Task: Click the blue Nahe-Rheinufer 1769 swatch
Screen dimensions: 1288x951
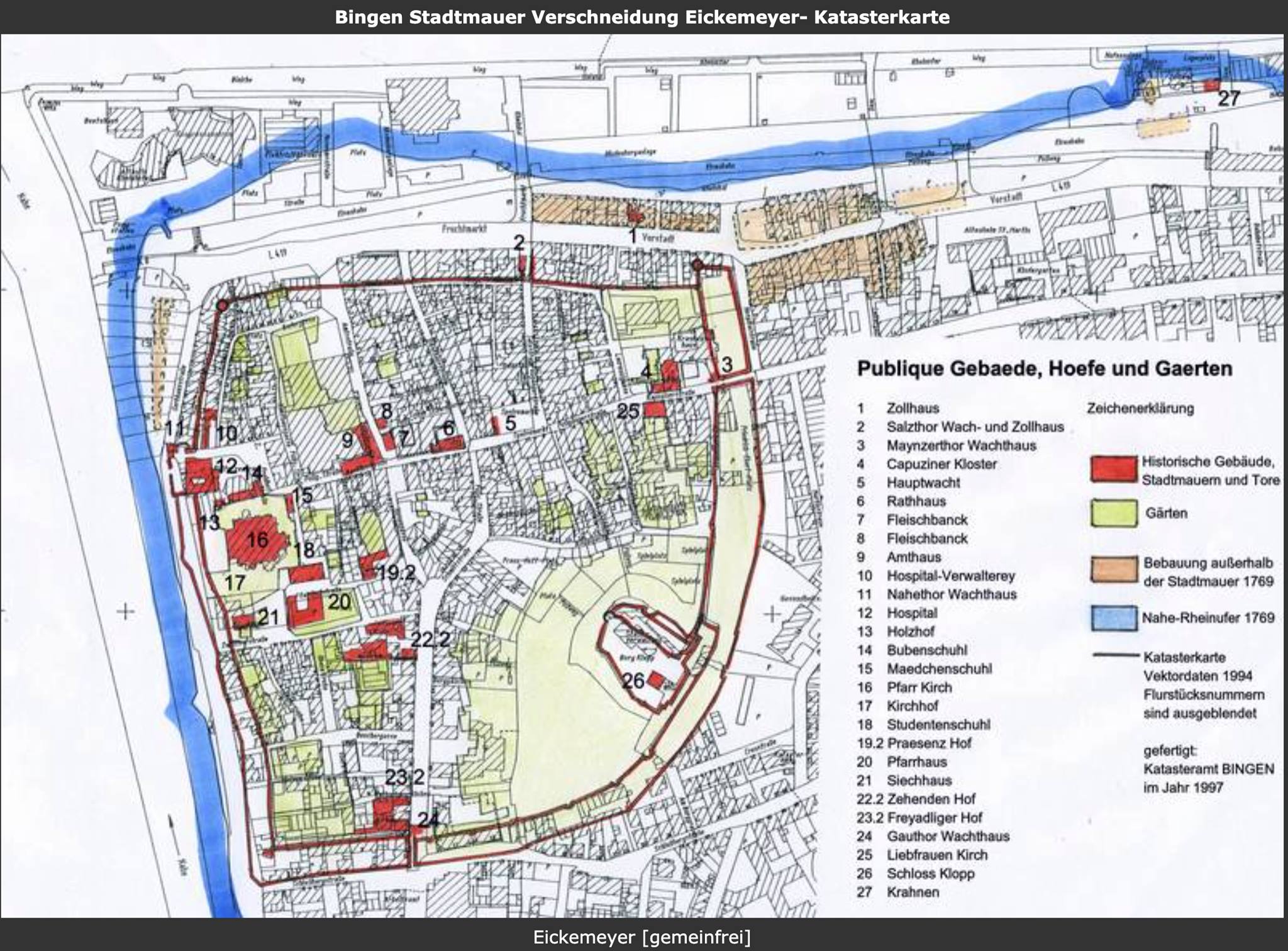Action: 1114,617
